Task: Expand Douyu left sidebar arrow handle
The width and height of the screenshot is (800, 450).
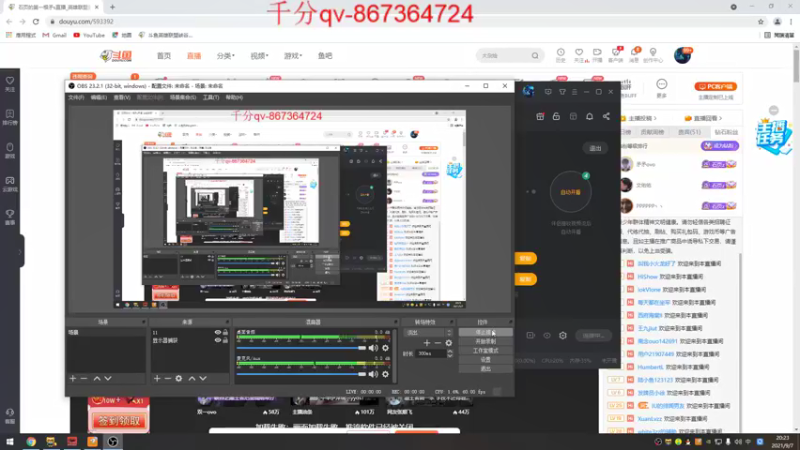Action: (x=20, y=252)
